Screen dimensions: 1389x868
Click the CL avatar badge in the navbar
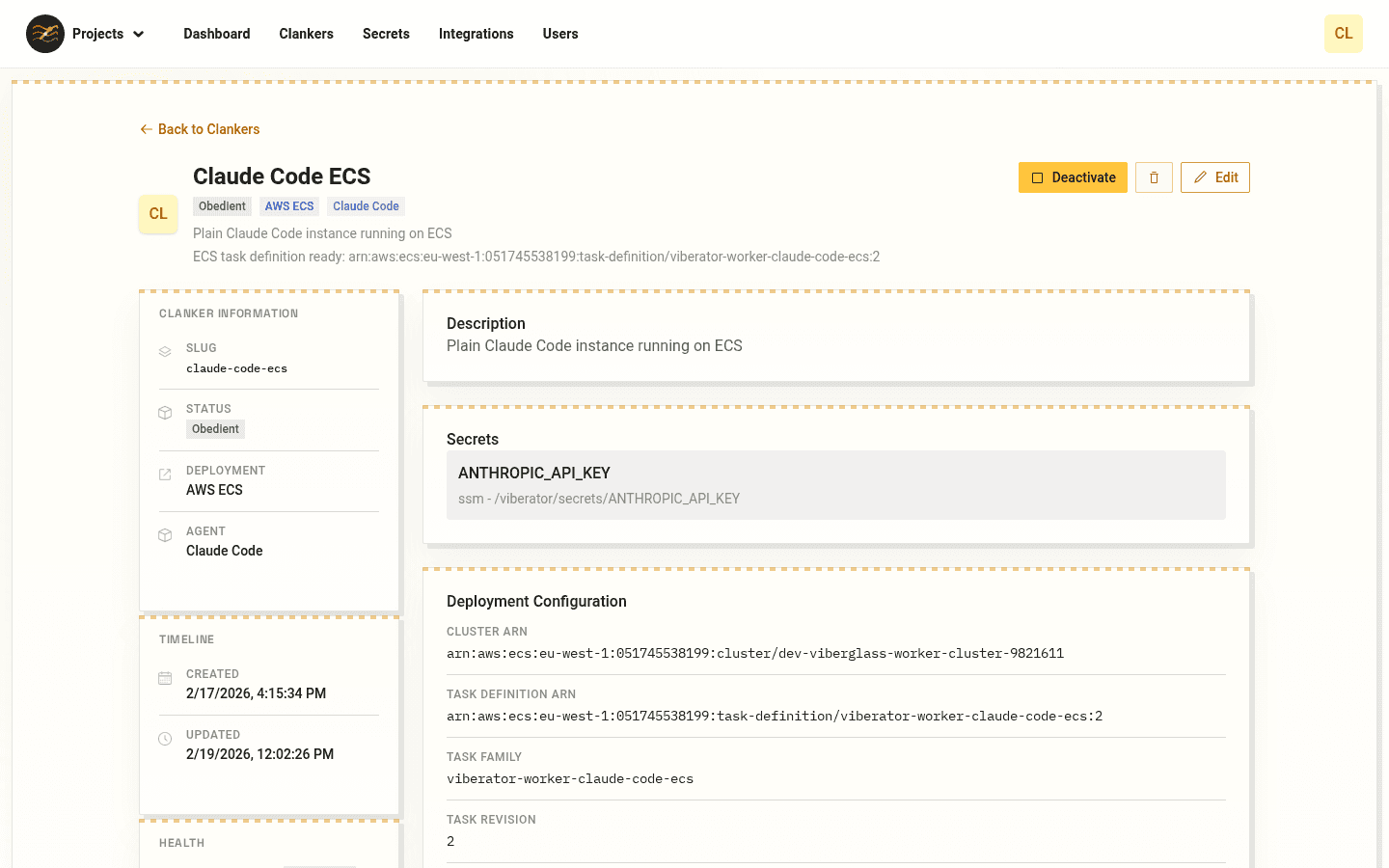click(1344, 33)
